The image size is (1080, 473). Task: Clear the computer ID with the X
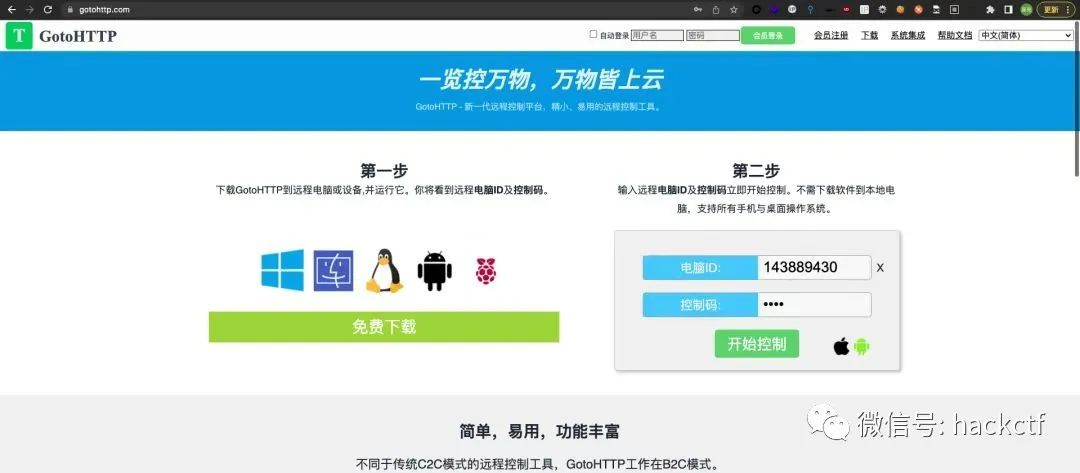pos(880,268)
